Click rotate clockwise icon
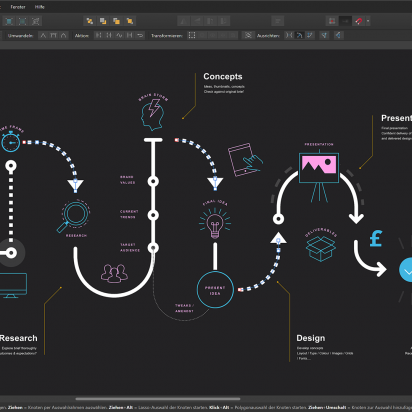This screenshot has width=412, height=412. [x=224, y=21]
